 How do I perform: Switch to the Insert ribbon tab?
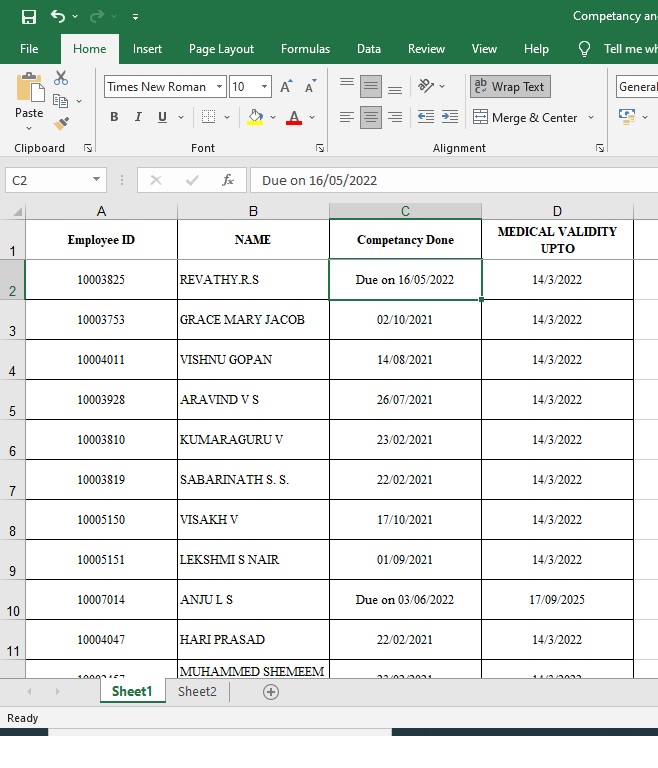pyautogui.click(x=147, y=49)
